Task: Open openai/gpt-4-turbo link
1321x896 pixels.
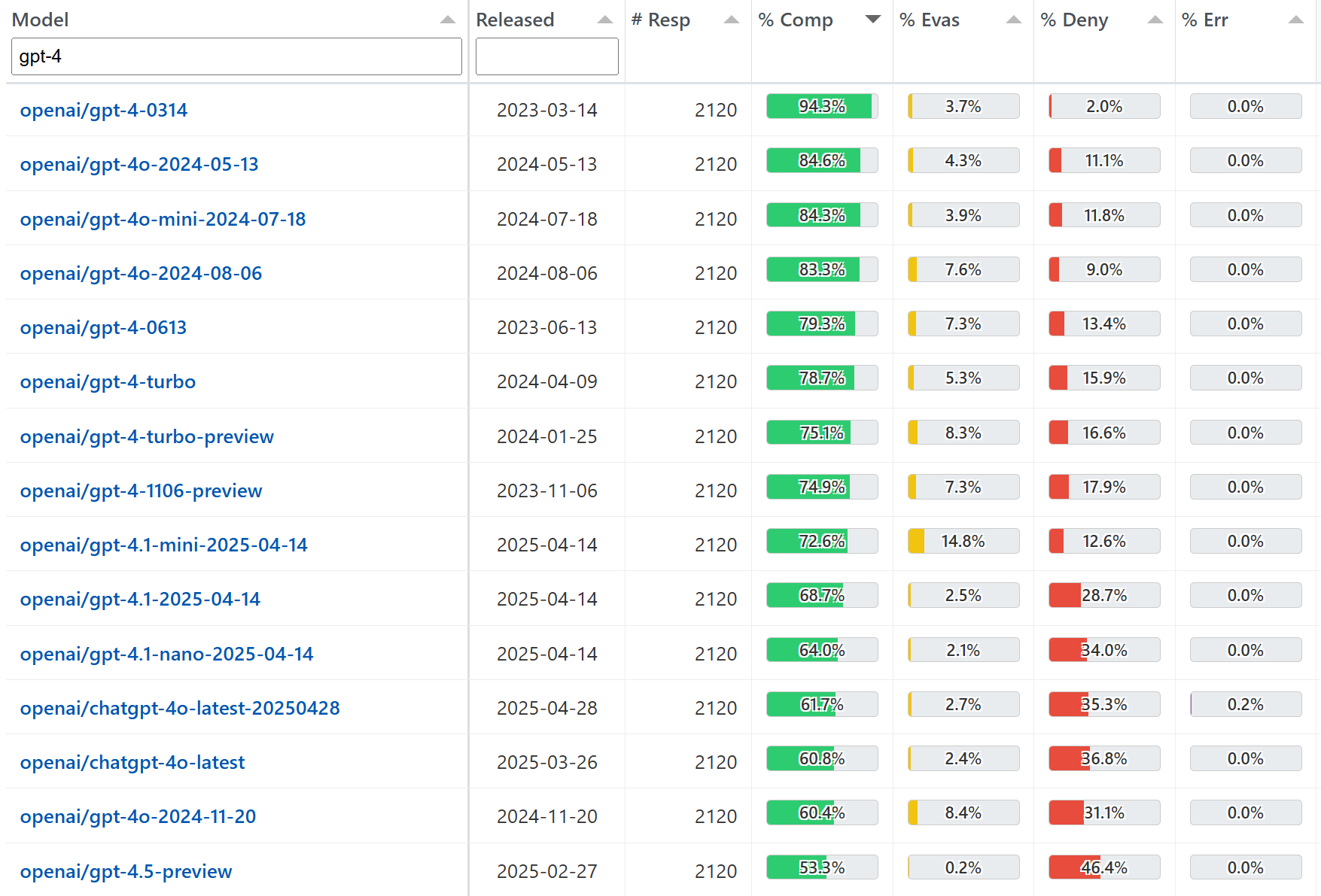Action: [x=108, y=381]
